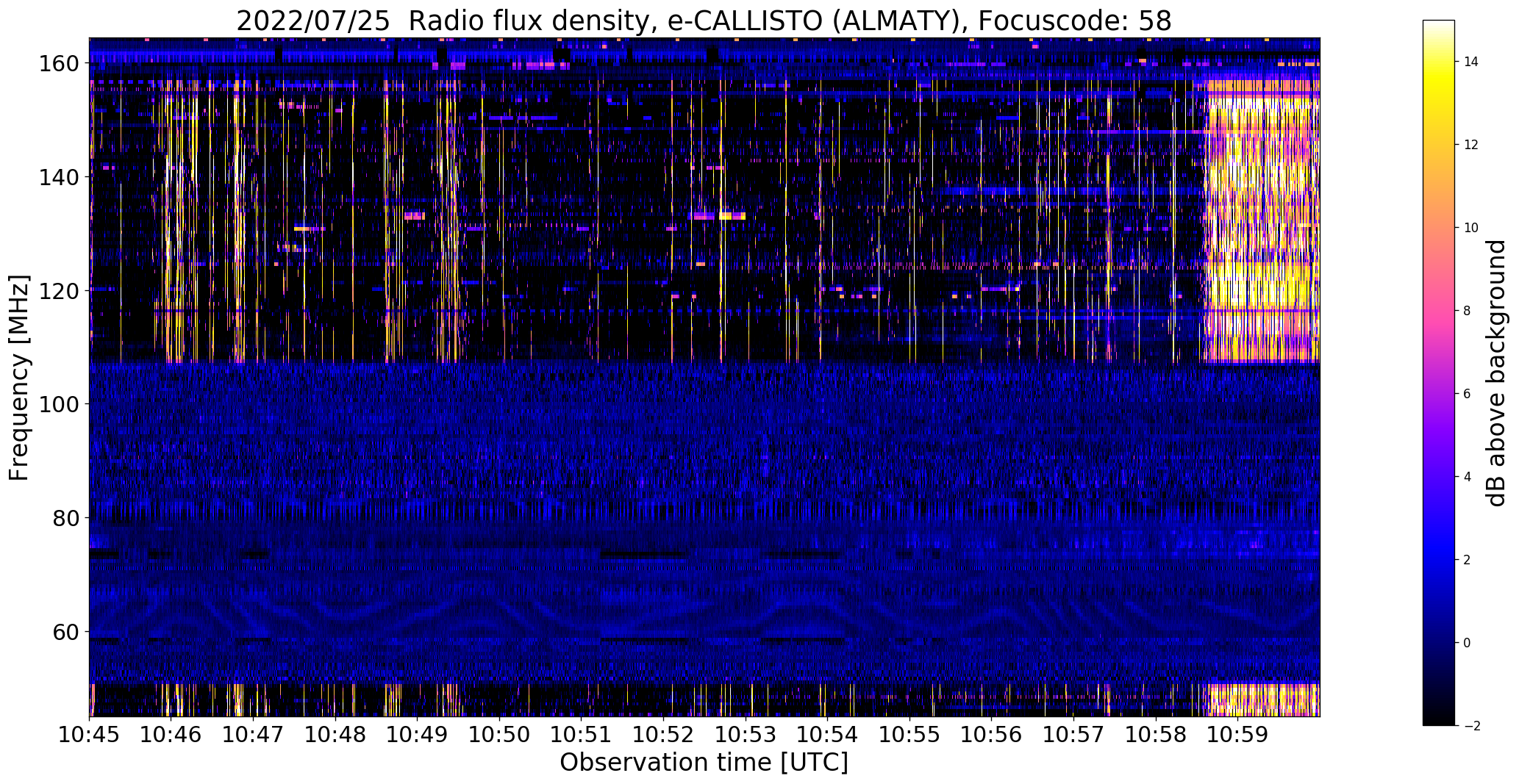Select the colorbar tick label −2 at bottom
Screen dimensions: 1519x784
1471,726
